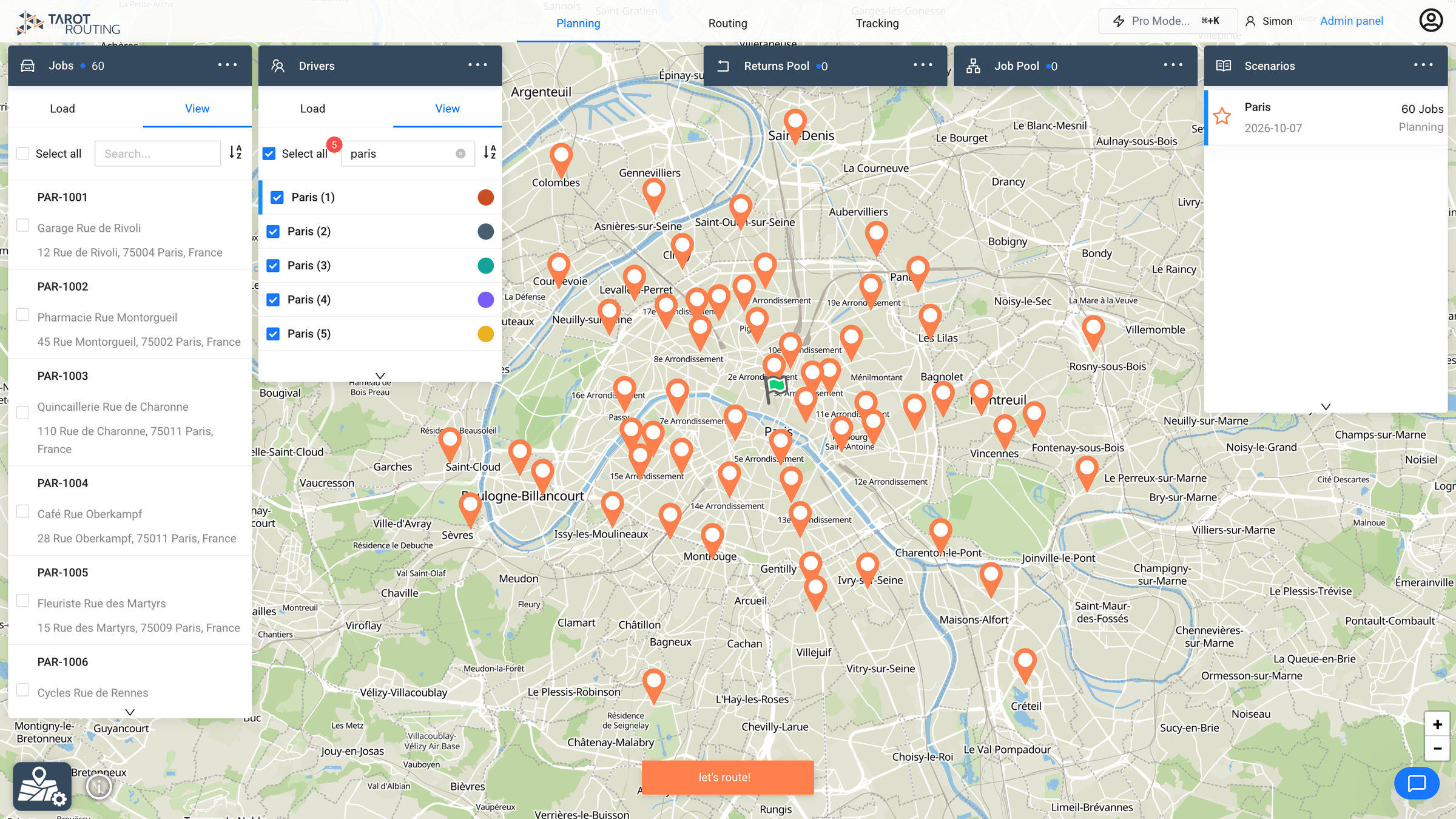The height and width of the screenshot is (819, 1456).
Task: Check Select all in Jobs panel
Action: 23,153
